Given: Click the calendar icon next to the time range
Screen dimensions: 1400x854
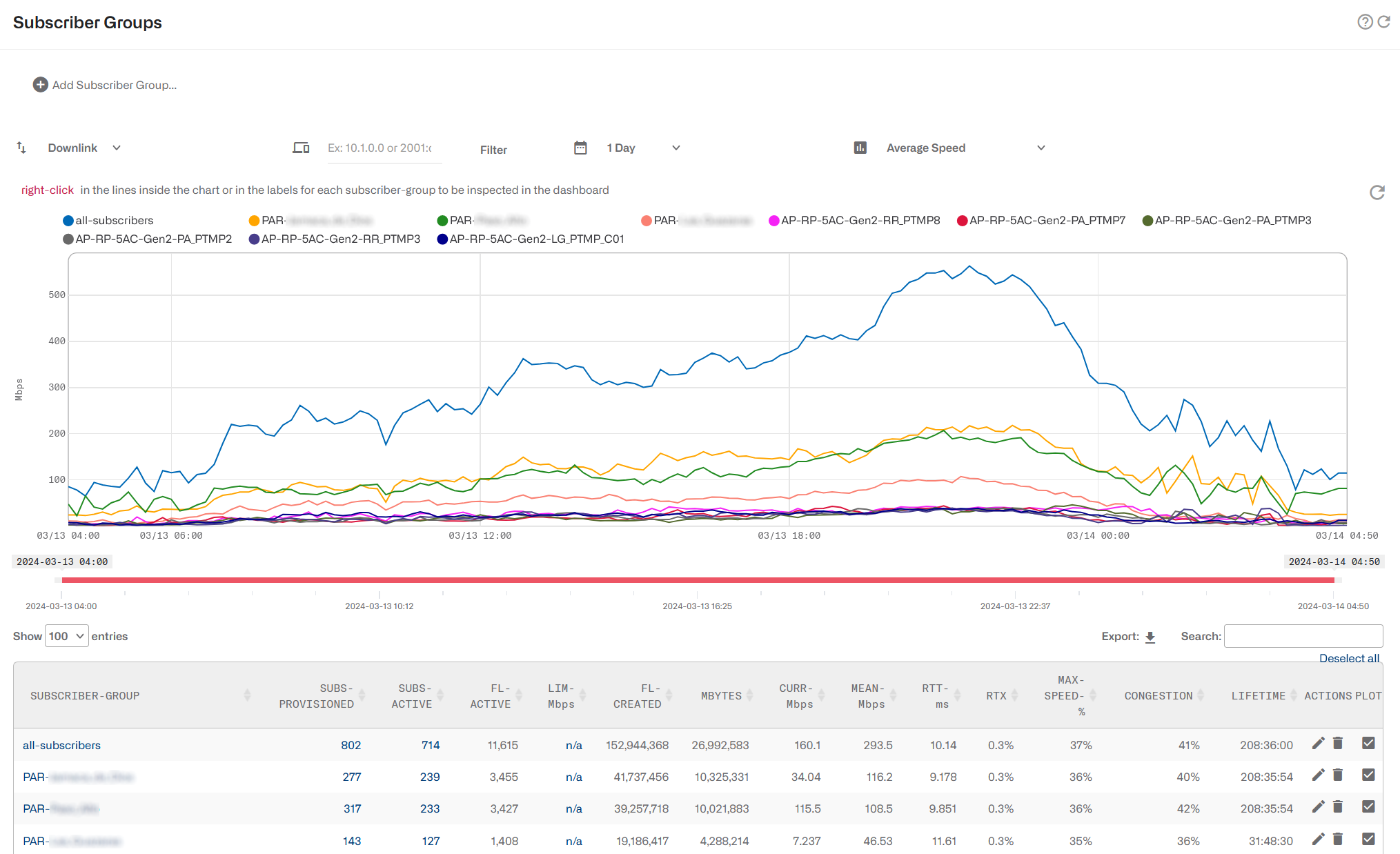Looking at the screenshot, I should 580,147.
